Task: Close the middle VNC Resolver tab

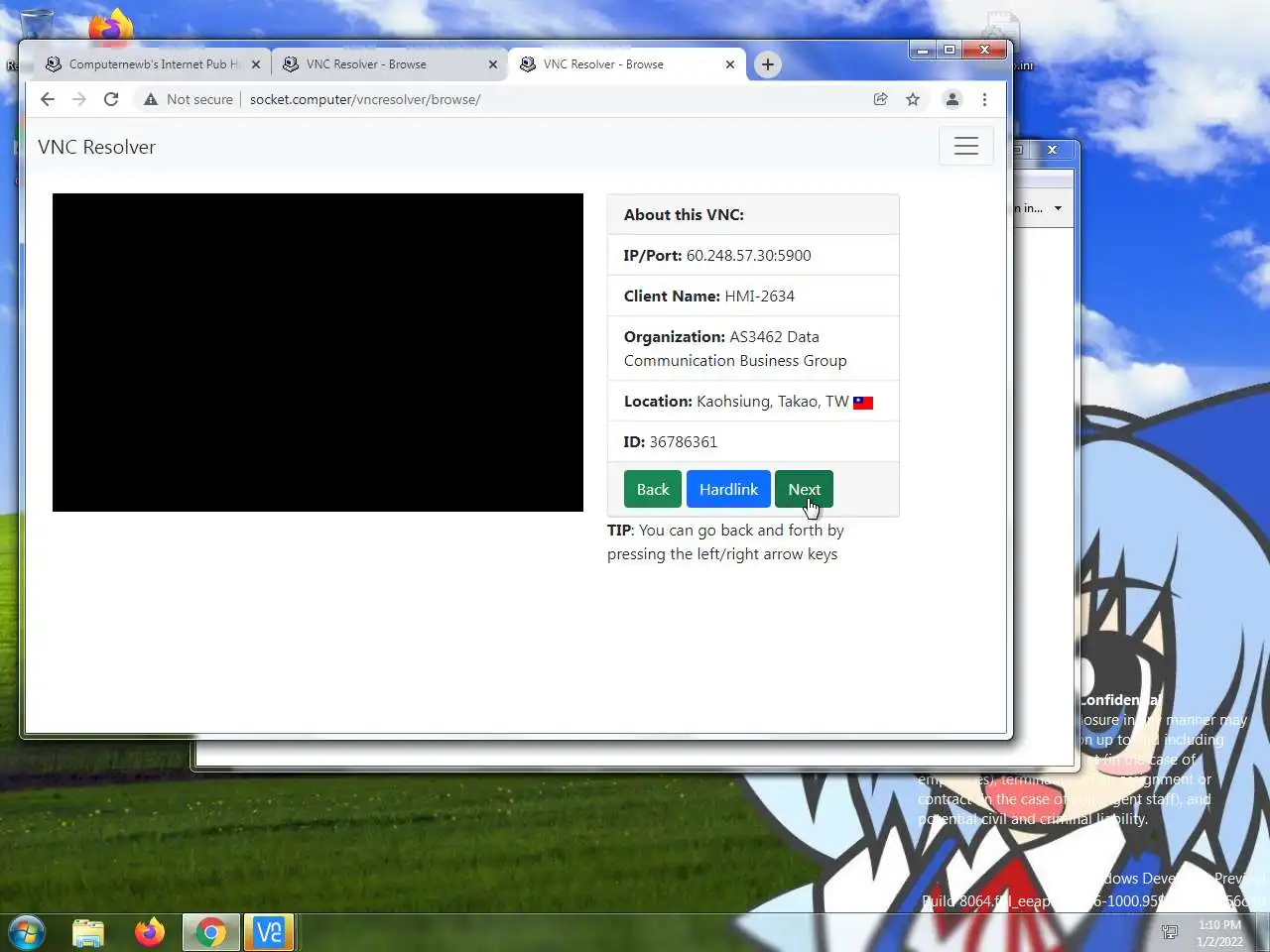Action: tap(493, 64)
